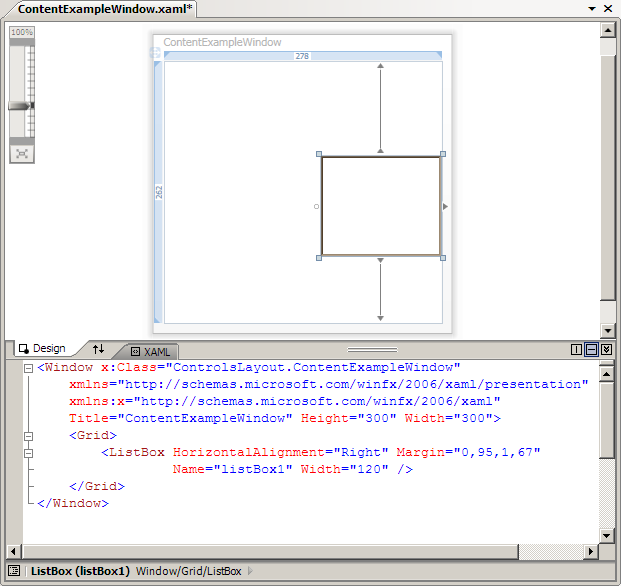Click the fit-to-view zoom icon
The image size is (621, 586).
[x=22, y=154]
